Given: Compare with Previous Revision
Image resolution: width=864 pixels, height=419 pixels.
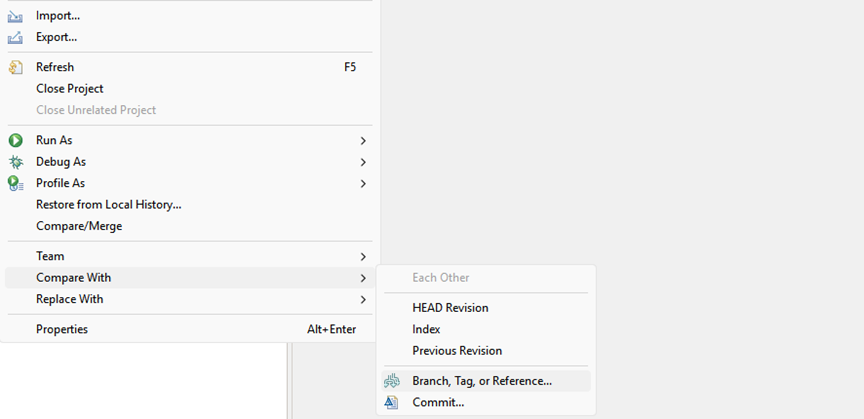Looking at the screenshot, I should [x=457, y=351].
